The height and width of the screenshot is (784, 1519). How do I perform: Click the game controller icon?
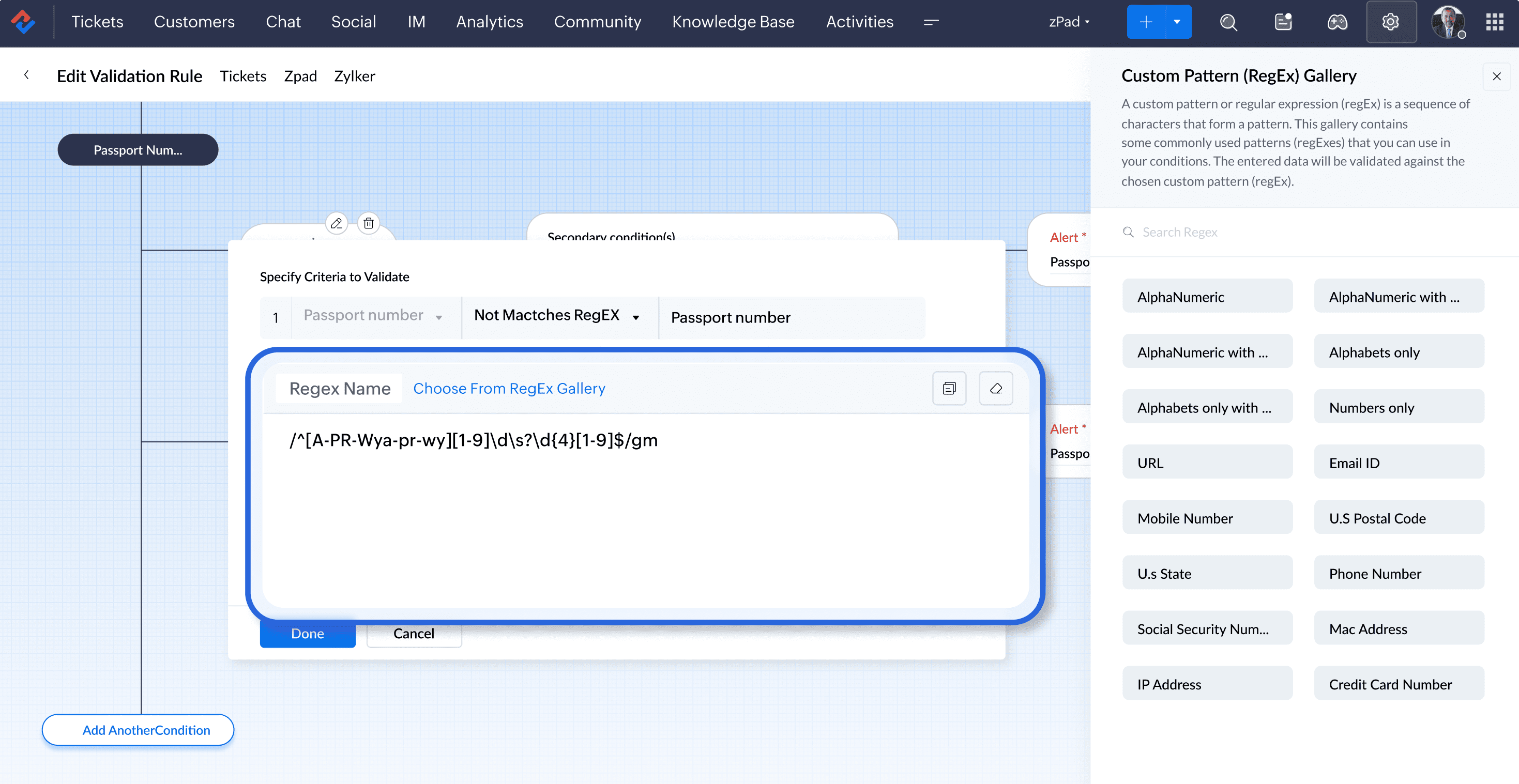point(1337,22)
